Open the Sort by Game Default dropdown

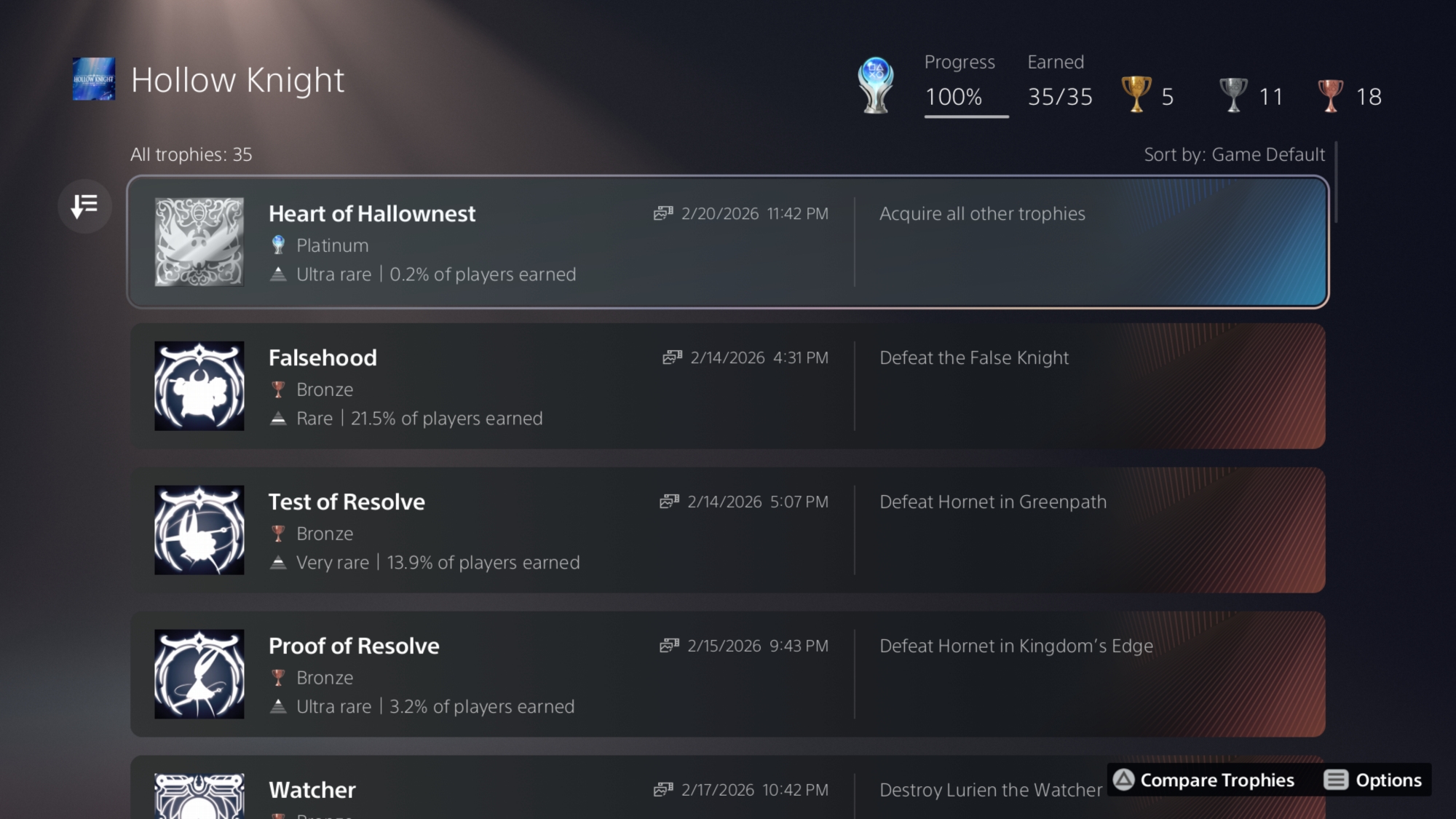(1234, 154)
